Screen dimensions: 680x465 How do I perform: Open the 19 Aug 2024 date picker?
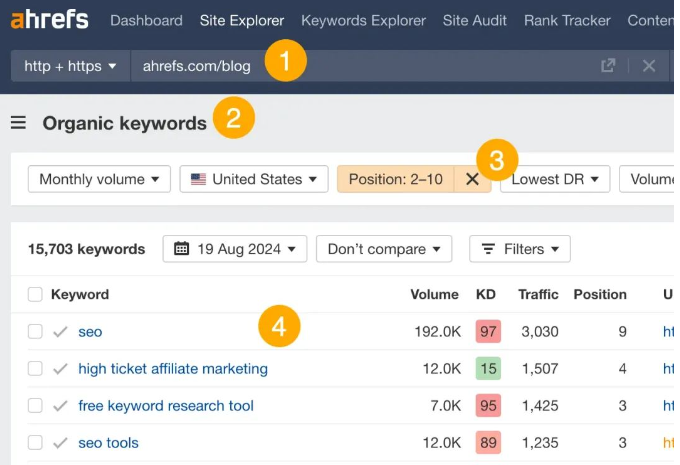coord(235,249)
